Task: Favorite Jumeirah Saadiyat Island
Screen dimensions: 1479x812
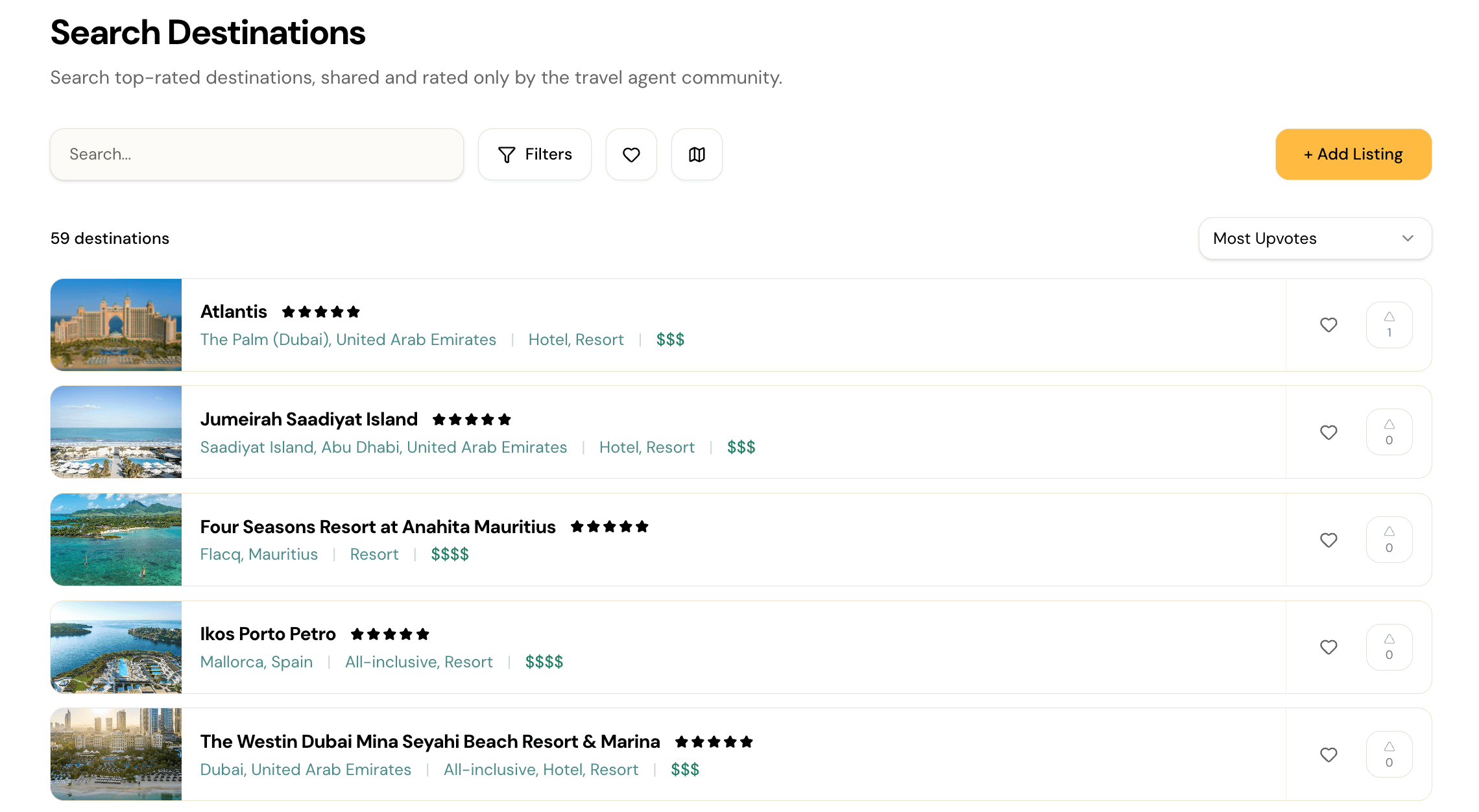Action: (1329, 433)
